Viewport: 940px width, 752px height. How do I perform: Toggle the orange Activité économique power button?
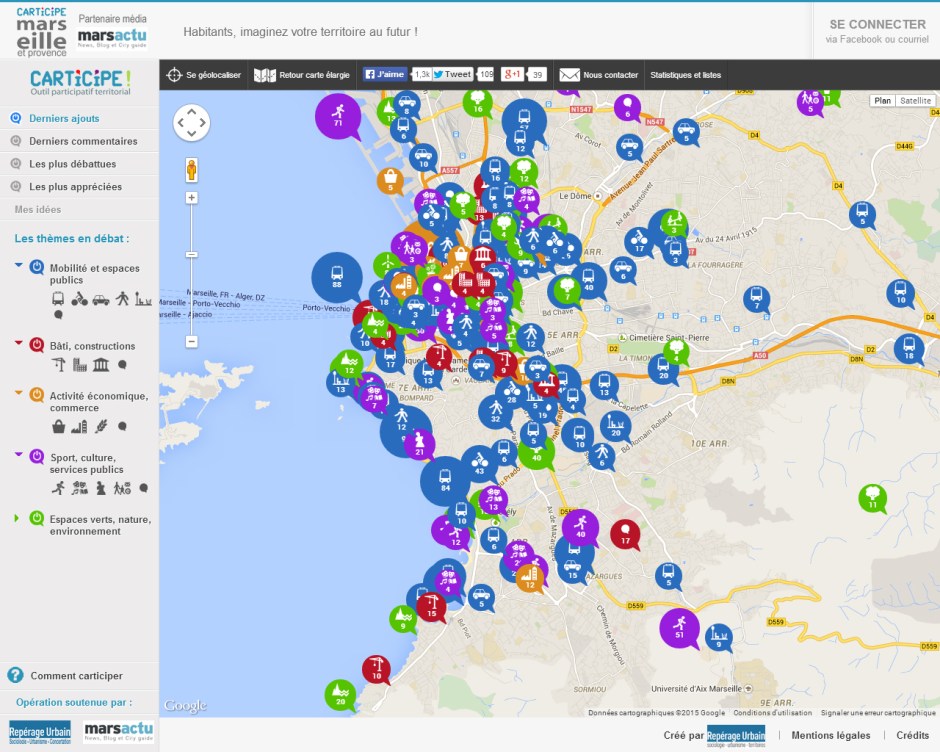37,396
